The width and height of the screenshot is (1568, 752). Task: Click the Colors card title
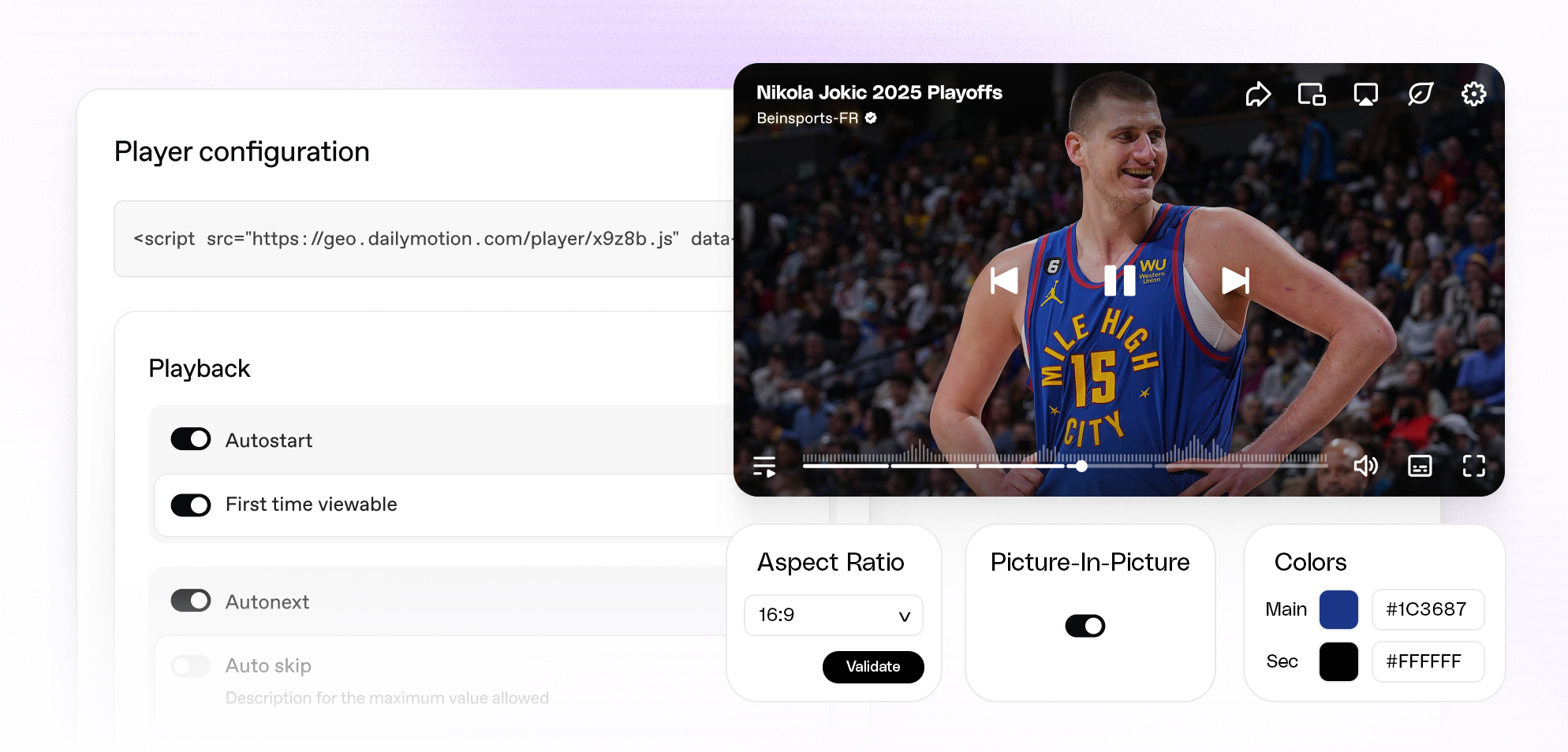pos(1310,562)
